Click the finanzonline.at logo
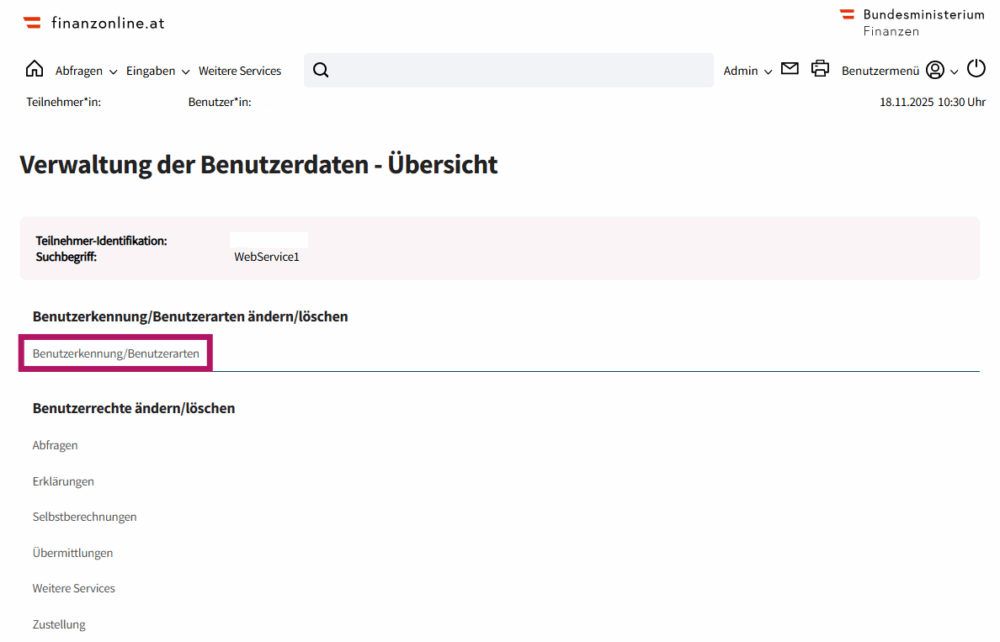 (x=95, y=22)
